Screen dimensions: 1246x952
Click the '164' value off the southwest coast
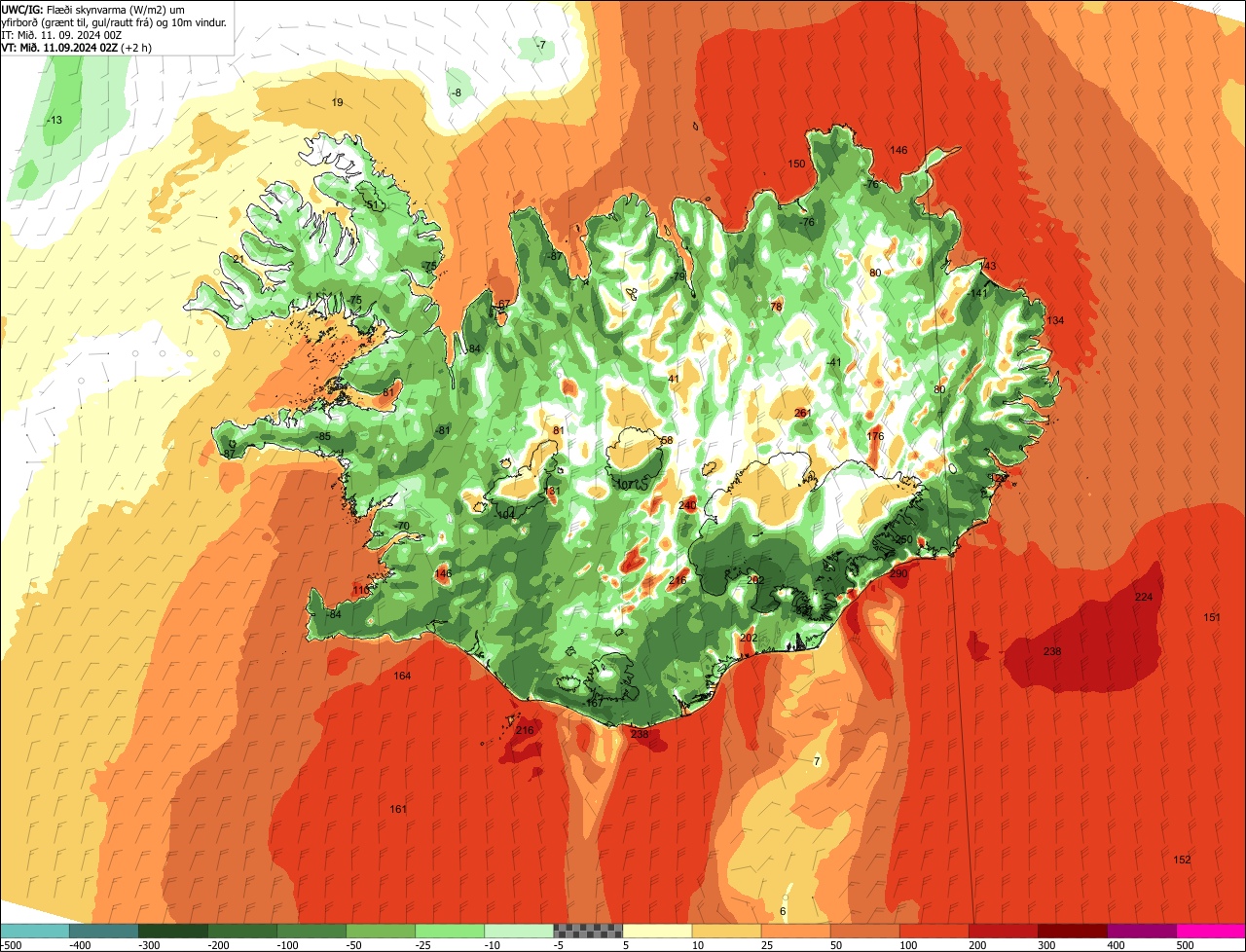[402, 676]
